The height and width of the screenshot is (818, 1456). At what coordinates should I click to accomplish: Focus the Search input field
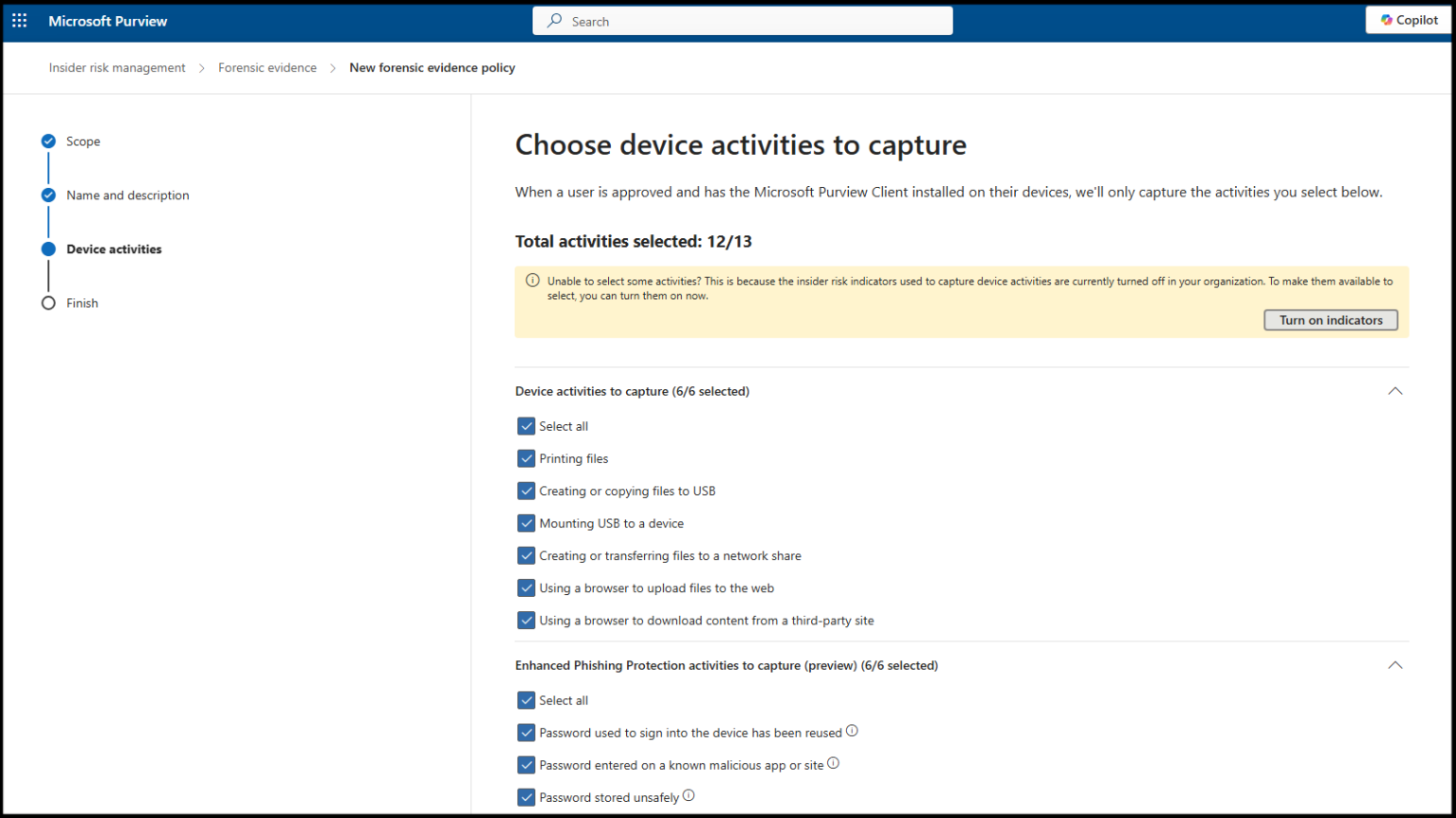[743, 21]
